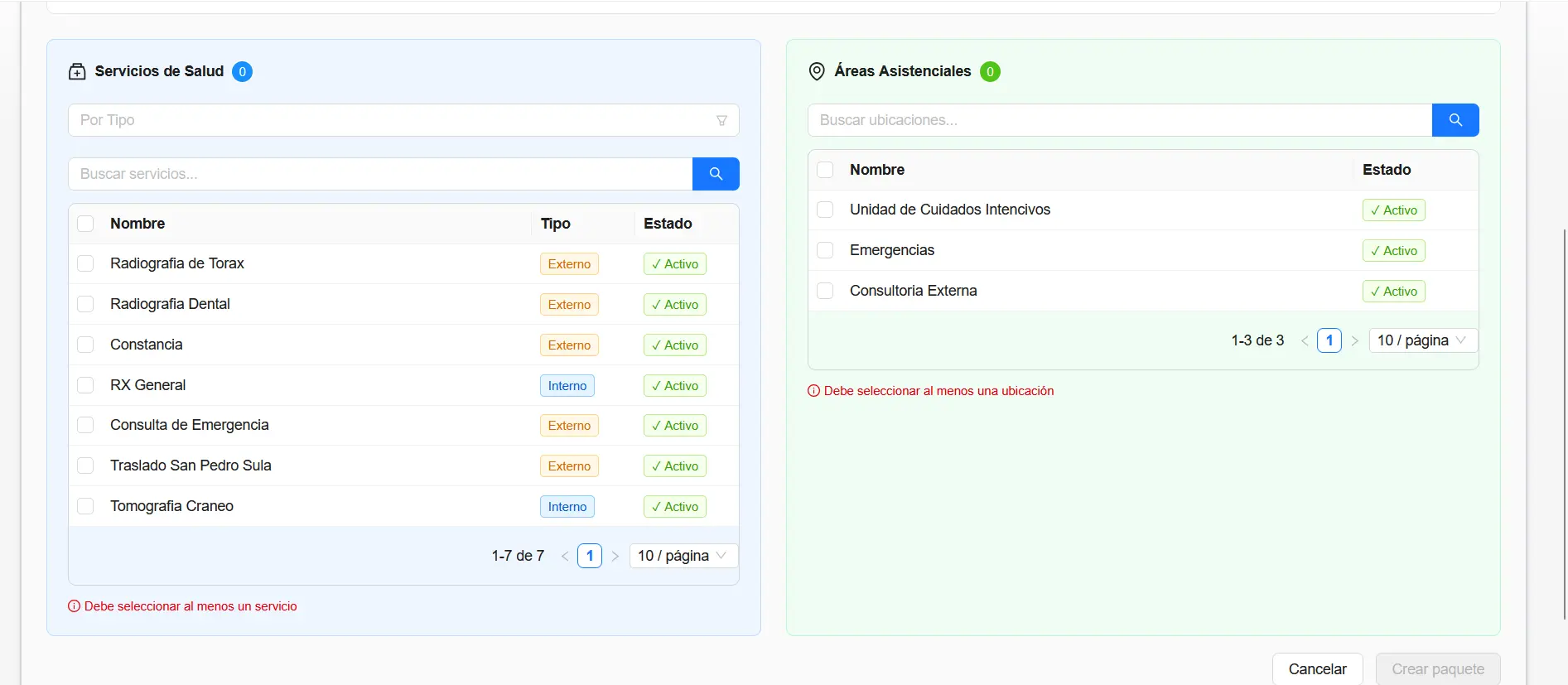This screenshot has height=685, width=1568.
Task: Click the Áreas Asistenciales location pin icon
Action: pos(817,72)
